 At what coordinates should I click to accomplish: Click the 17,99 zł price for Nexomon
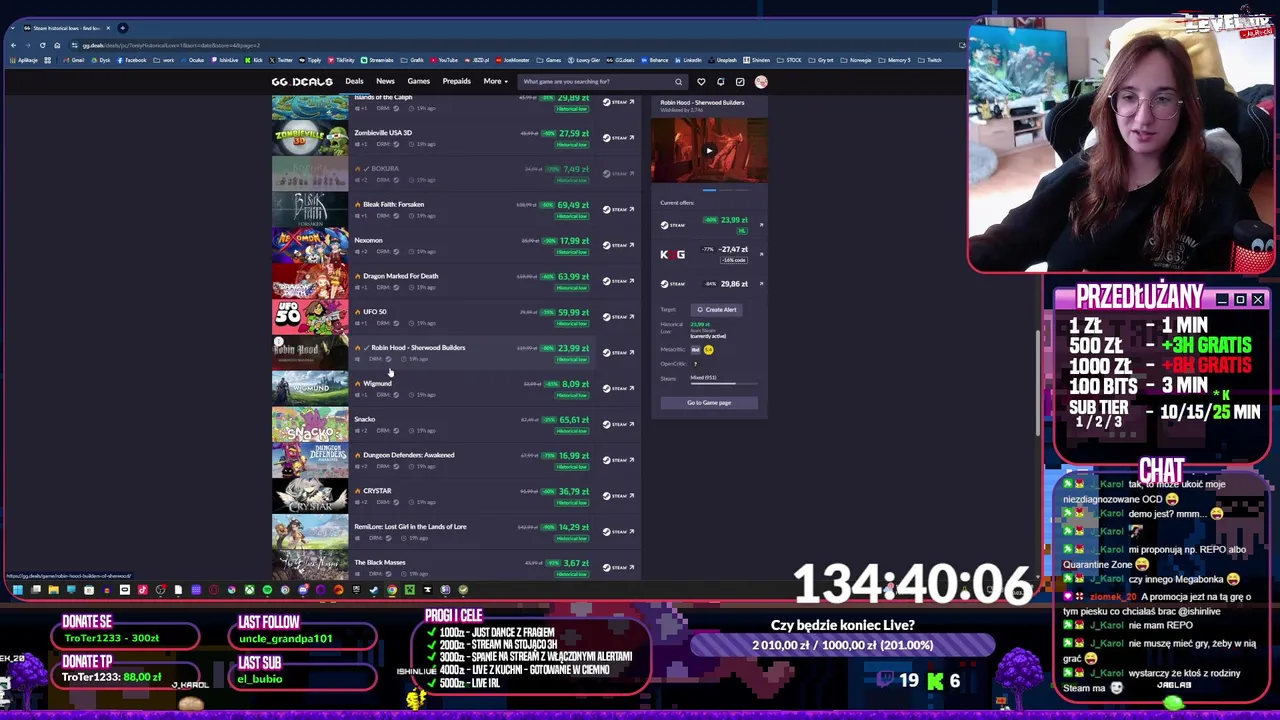(x=574, y=241)
